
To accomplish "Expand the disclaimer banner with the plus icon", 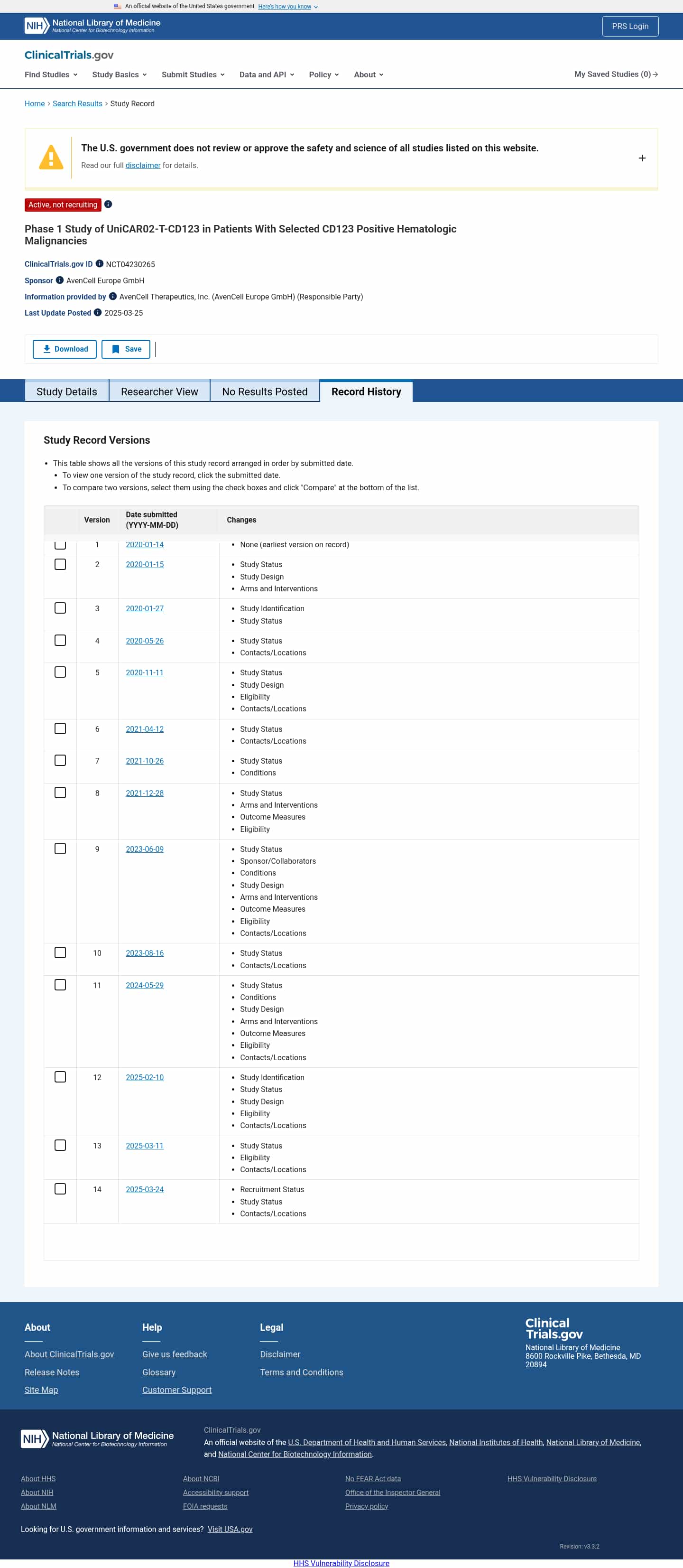I will coord(642,158).
